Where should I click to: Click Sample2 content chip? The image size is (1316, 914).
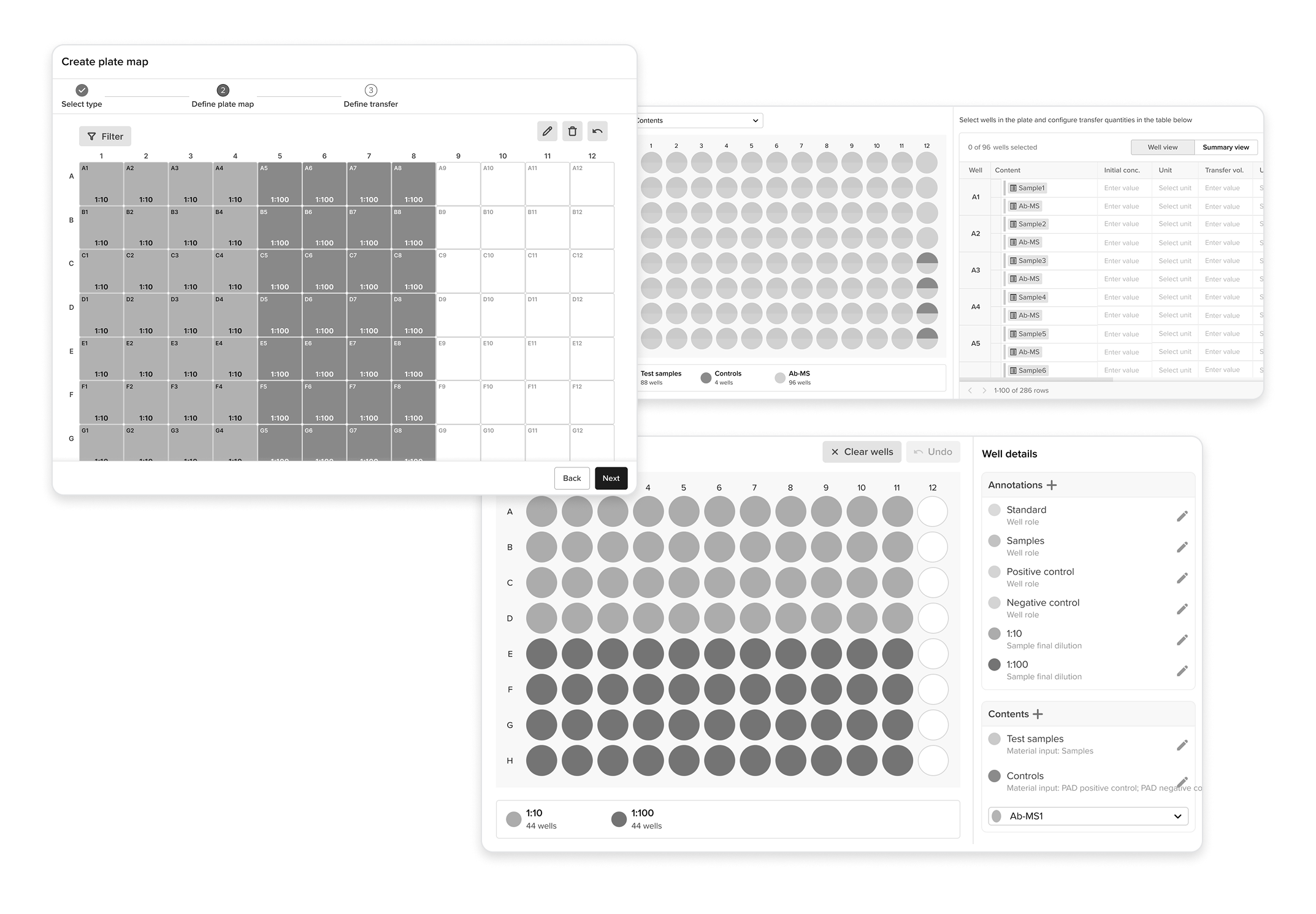coord(1028,224)
